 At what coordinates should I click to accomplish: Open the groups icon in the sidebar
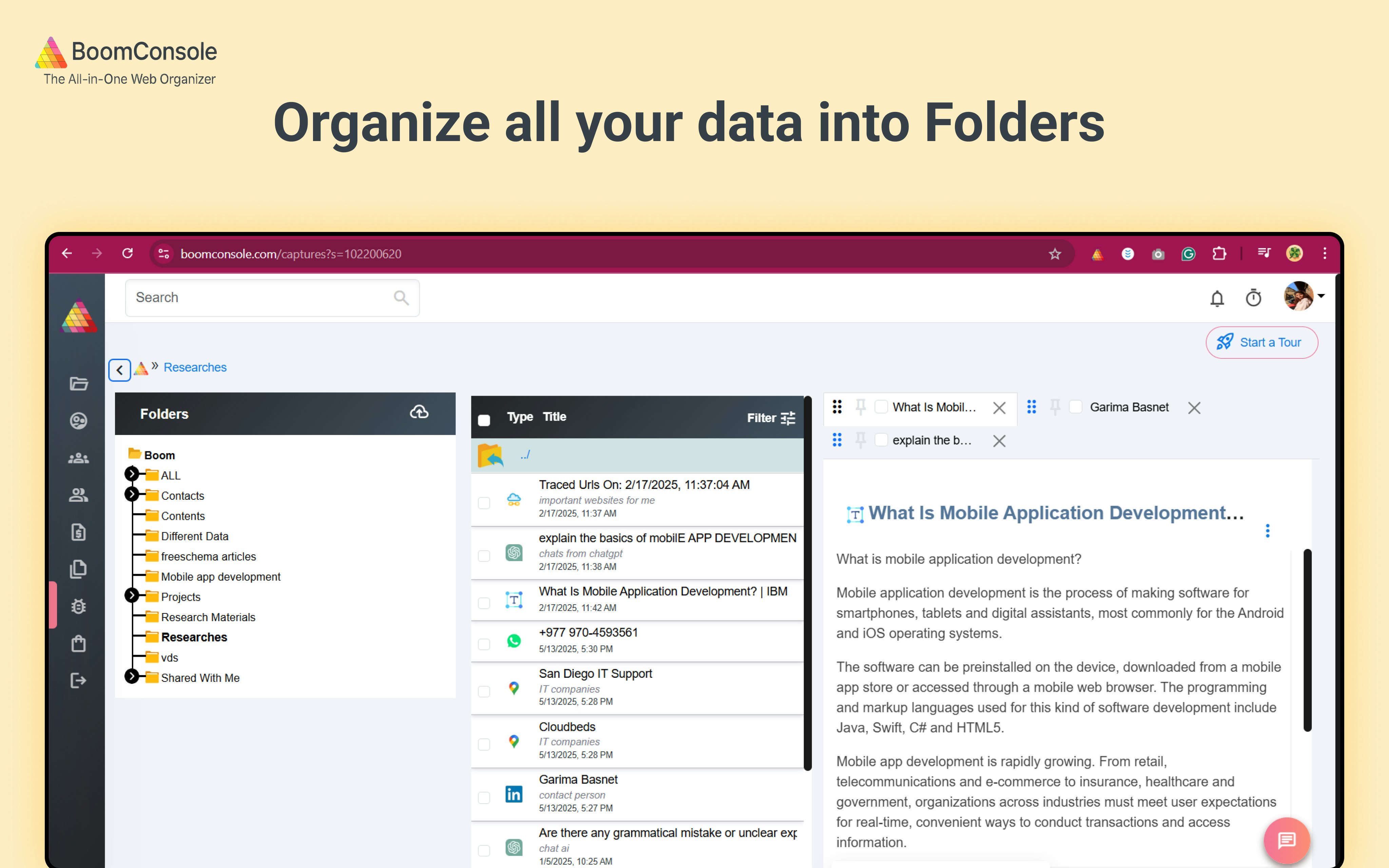(79, 458)
